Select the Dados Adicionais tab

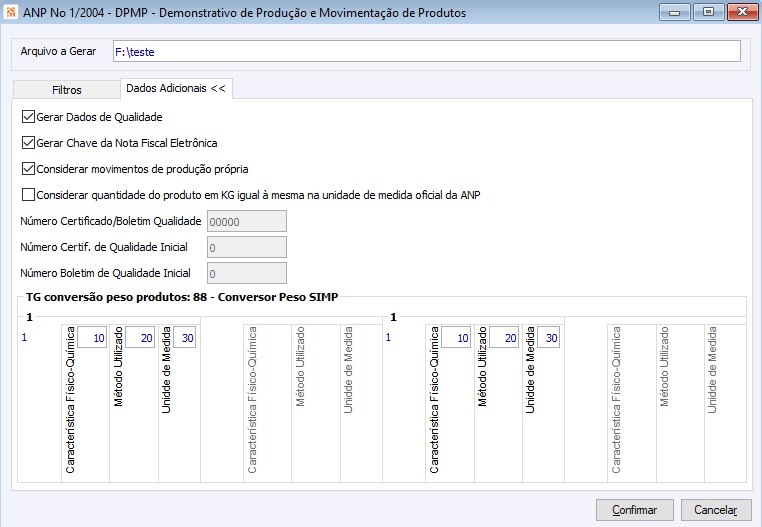click(x=176, y=88)
